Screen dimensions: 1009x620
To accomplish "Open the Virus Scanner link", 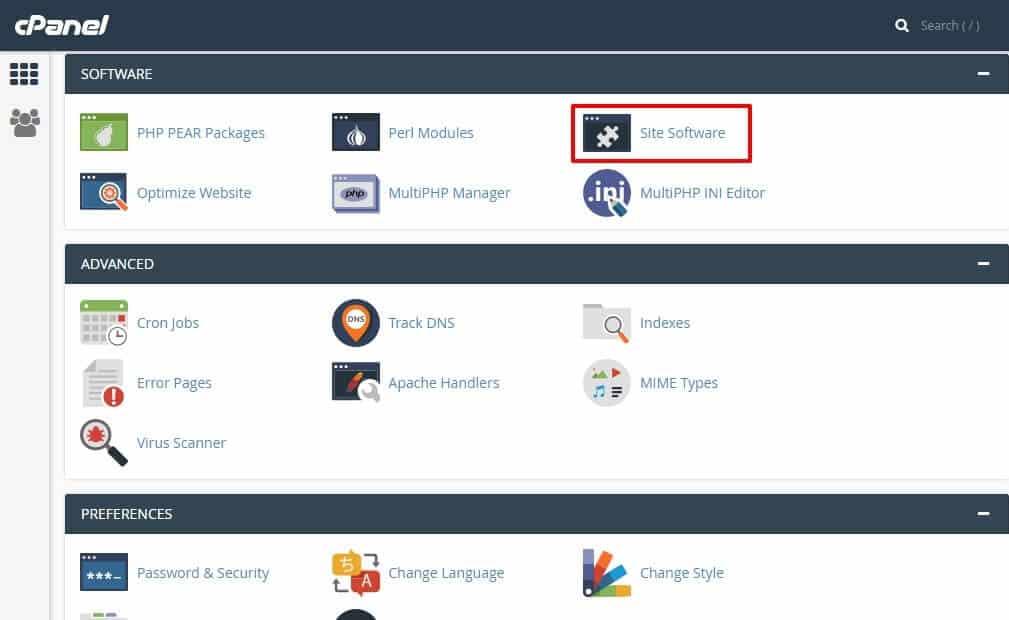I will click(x=181, y=443).
